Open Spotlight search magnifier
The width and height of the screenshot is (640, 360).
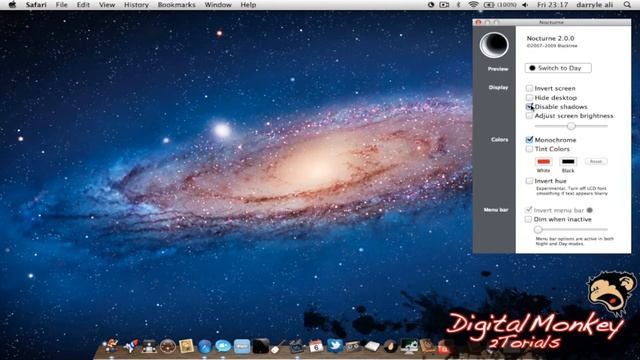[627, 5]
